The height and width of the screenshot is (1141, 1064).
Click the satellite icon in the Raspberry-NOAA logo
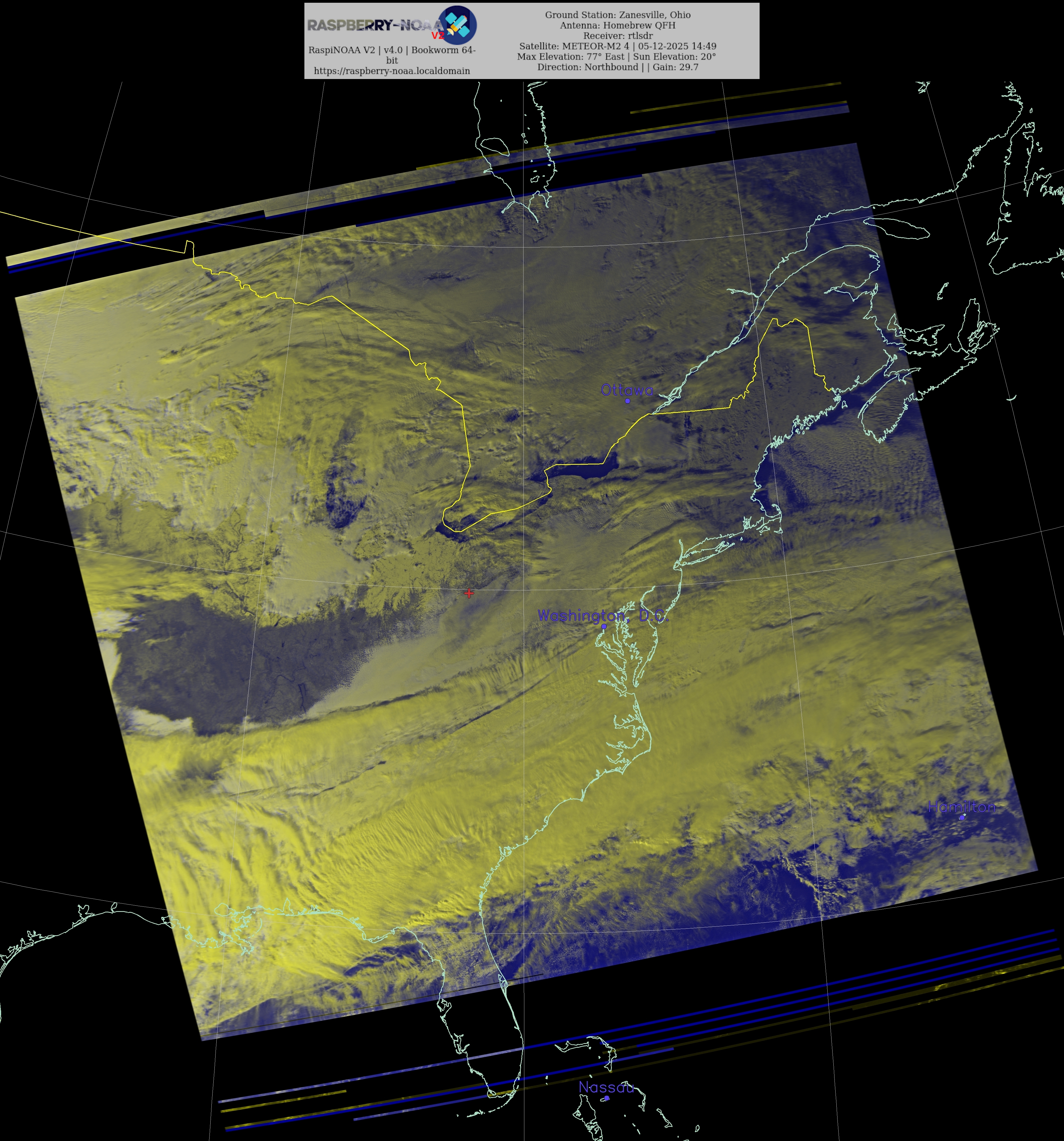457,25
